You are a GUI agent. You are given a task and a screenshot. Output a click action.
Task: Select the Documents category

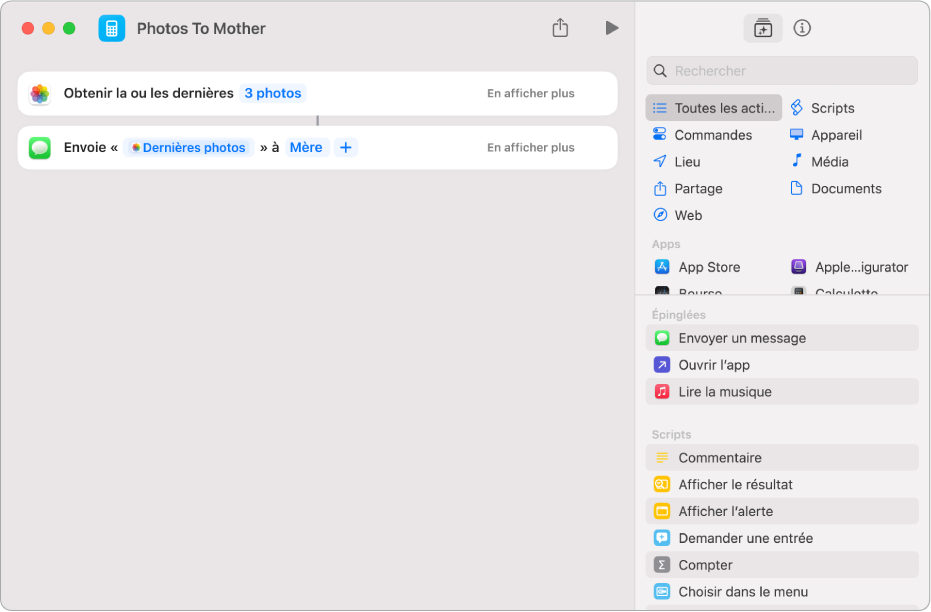tap(836, 189)
